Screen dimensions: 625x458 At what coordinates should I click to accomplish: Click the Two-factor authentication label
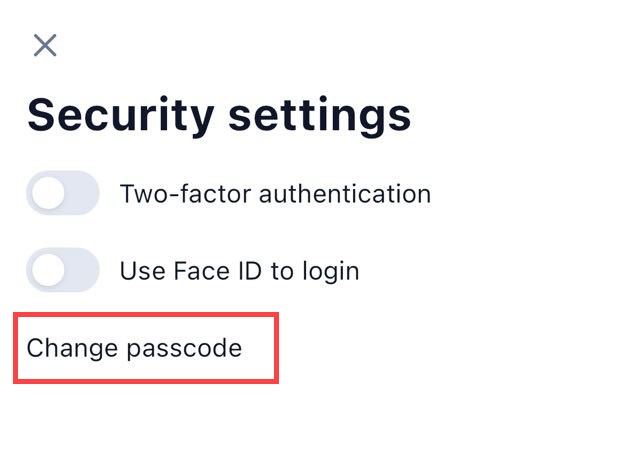[275, 193]
